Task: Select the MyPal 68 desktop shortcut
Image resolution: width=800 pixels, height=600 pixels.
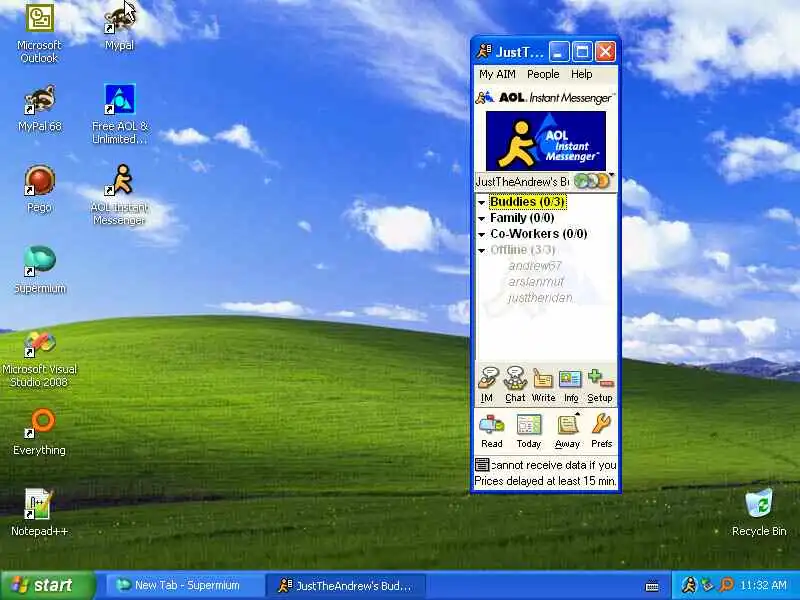Action: point(40,109)
